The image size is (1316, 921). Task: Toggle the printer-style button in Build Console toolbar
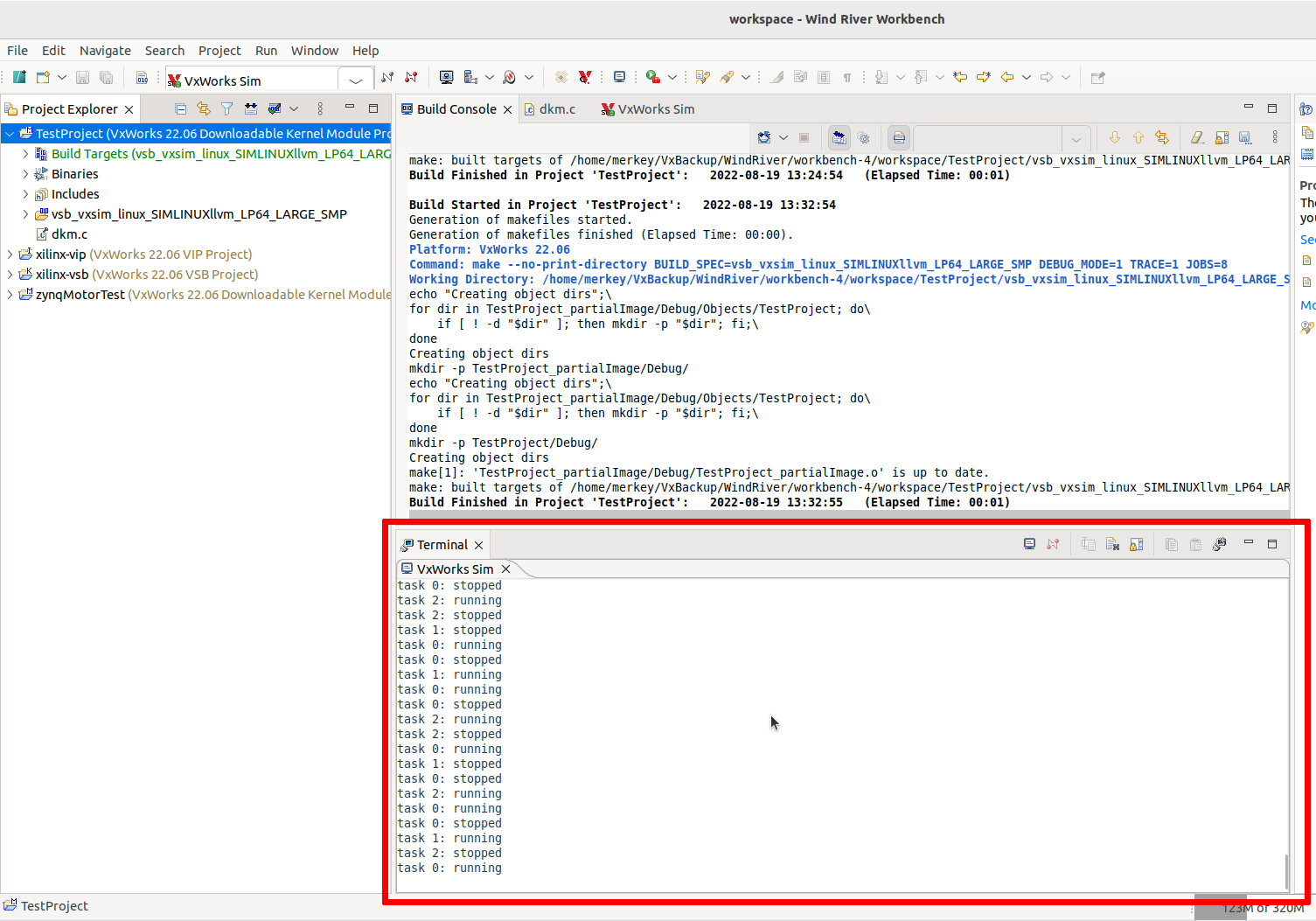pos(899,137)
